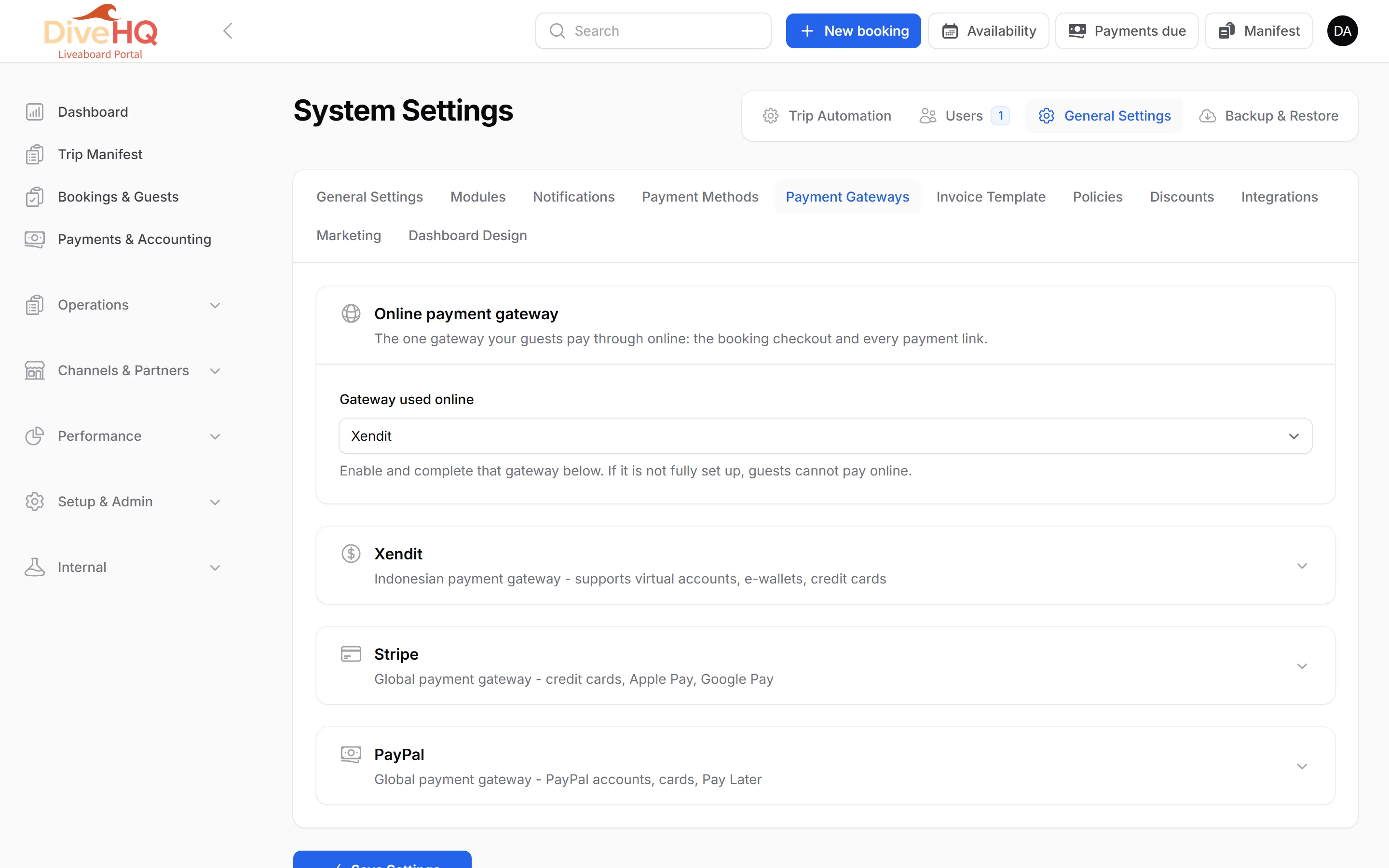
Task: Click the Operations clipboard icon
Action: tap(34, 305)
